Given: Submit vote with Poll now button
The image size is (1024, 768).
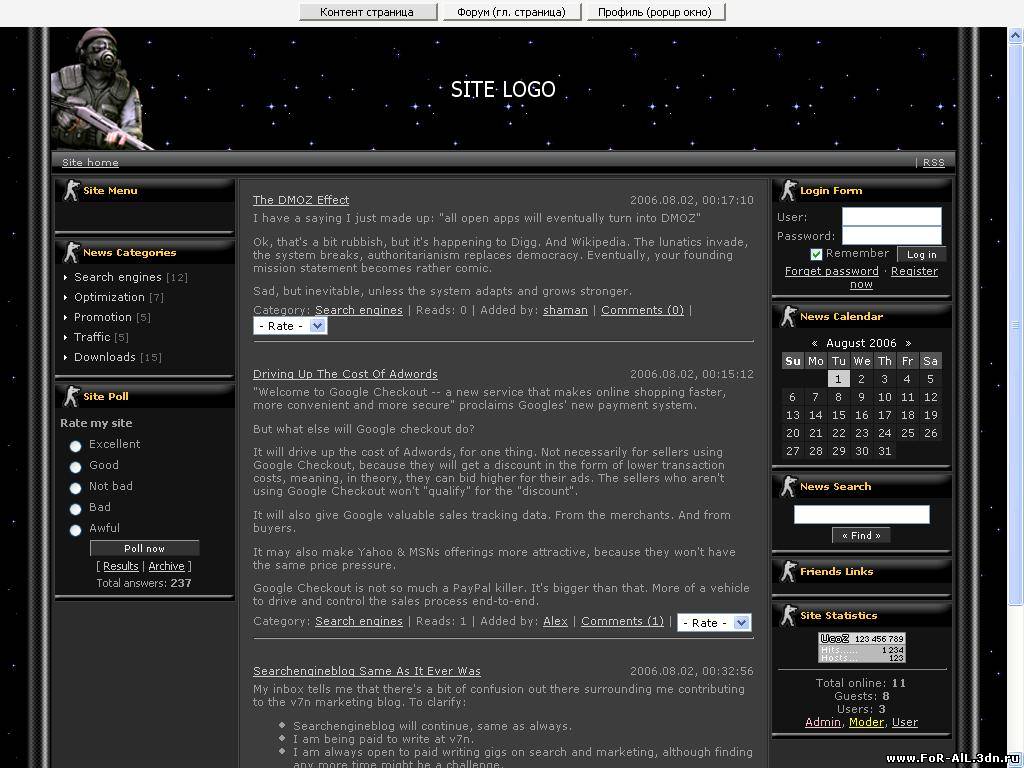Looking at the screenshot, I should pos(144,549).
